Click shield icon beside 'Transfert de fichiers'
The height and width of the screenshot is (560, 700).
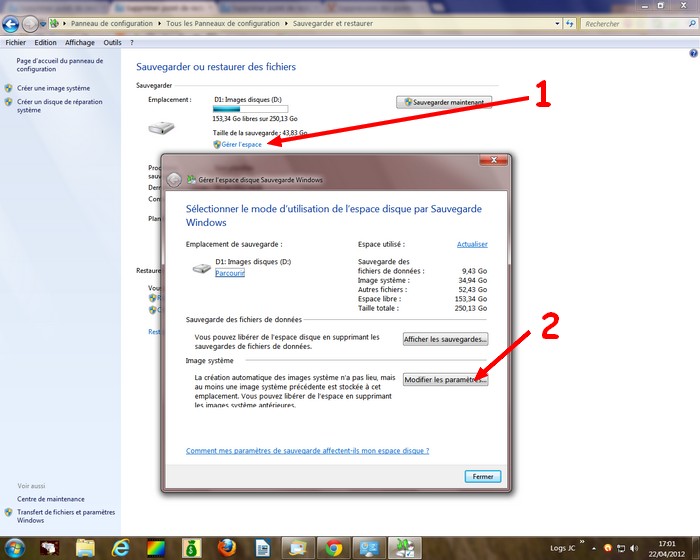(x=8, y=512)
